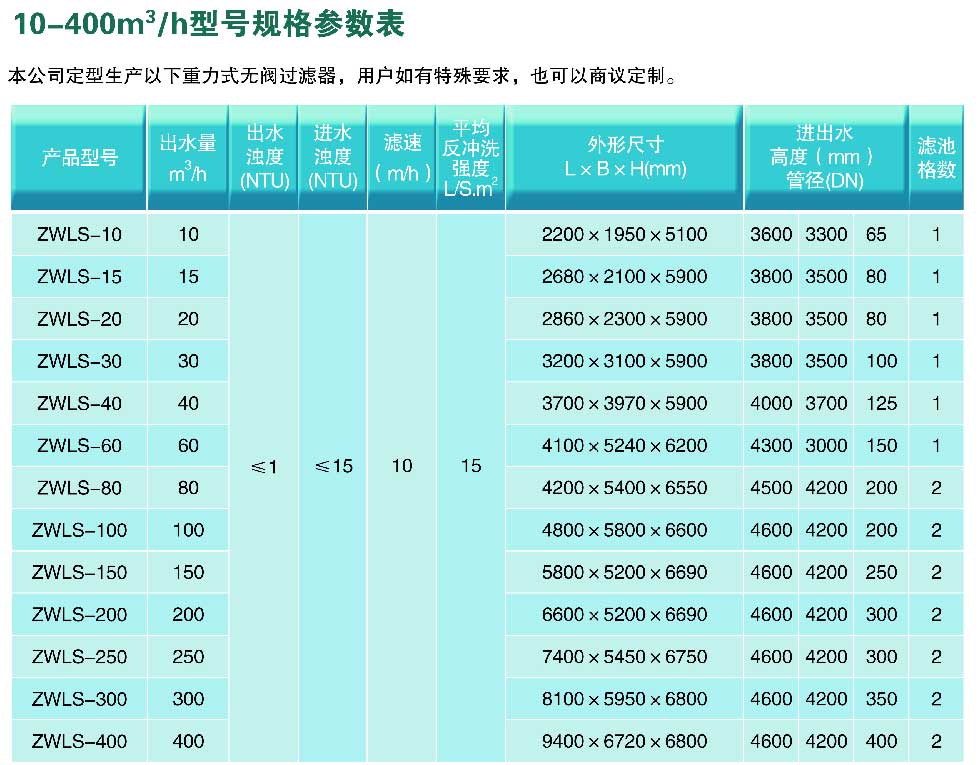Click the 2200 × 1950 × 5100 dimension cell

(624, 235)
